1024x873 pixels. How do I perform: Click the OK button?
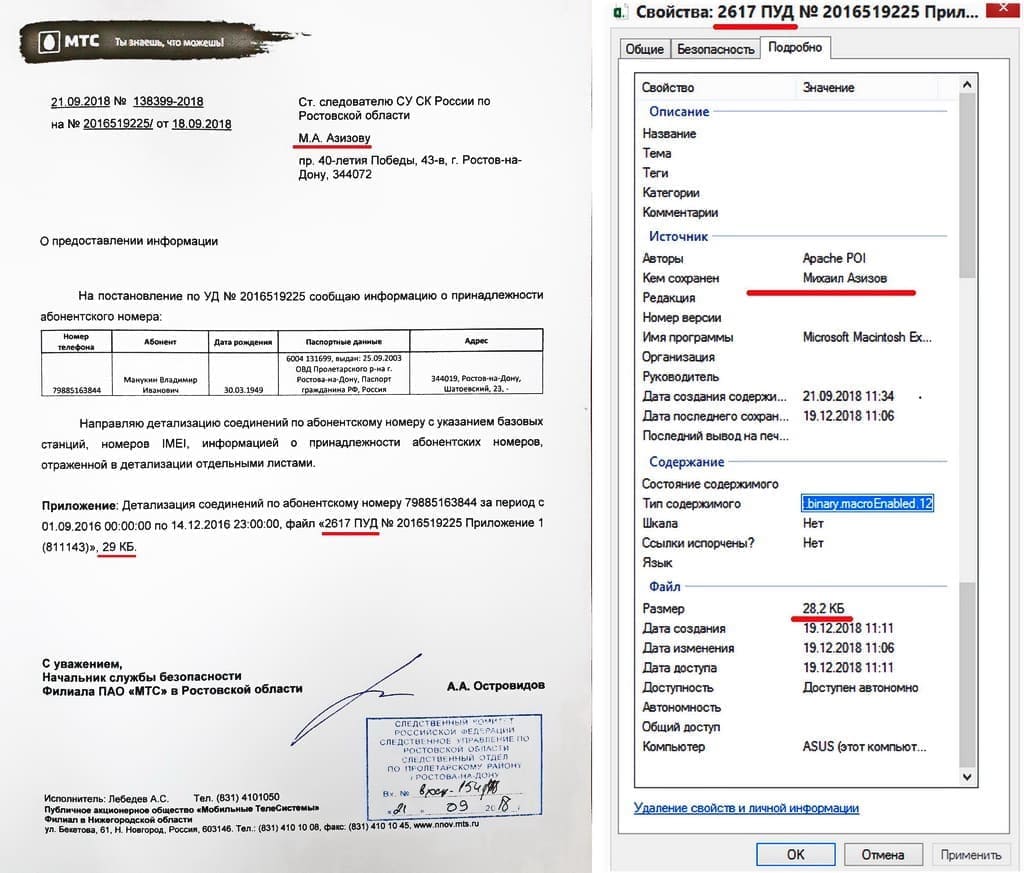click(795, 854)
